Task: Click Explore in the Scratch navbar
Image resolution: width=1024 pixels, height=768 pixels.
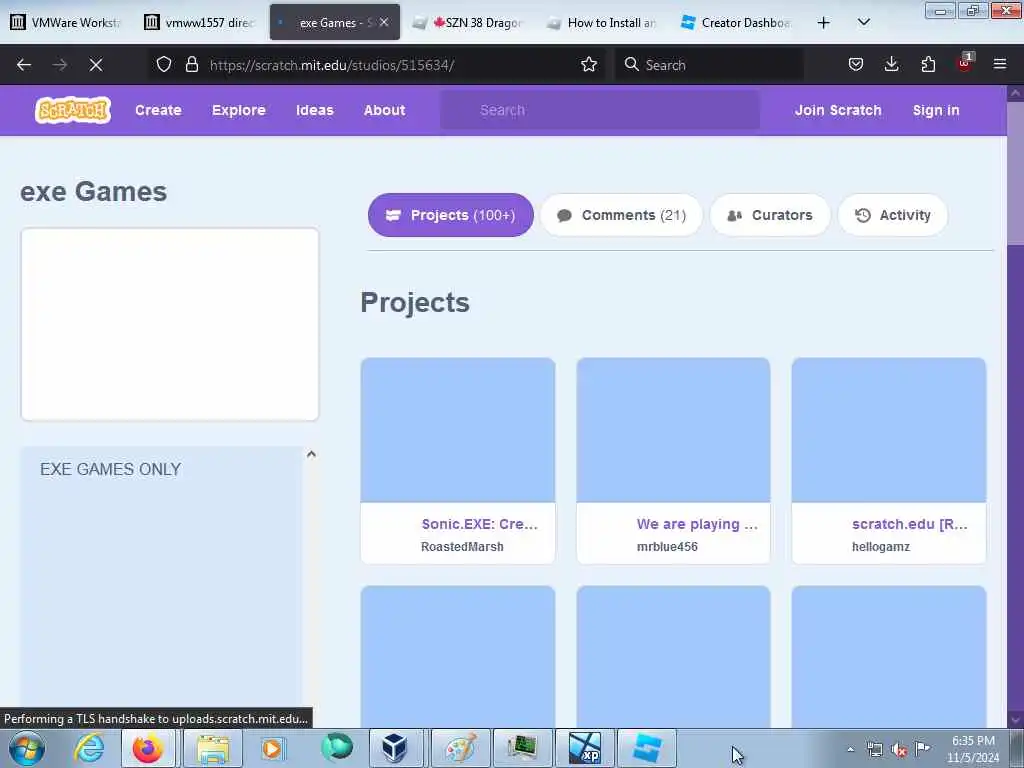Action: (238, 110)
